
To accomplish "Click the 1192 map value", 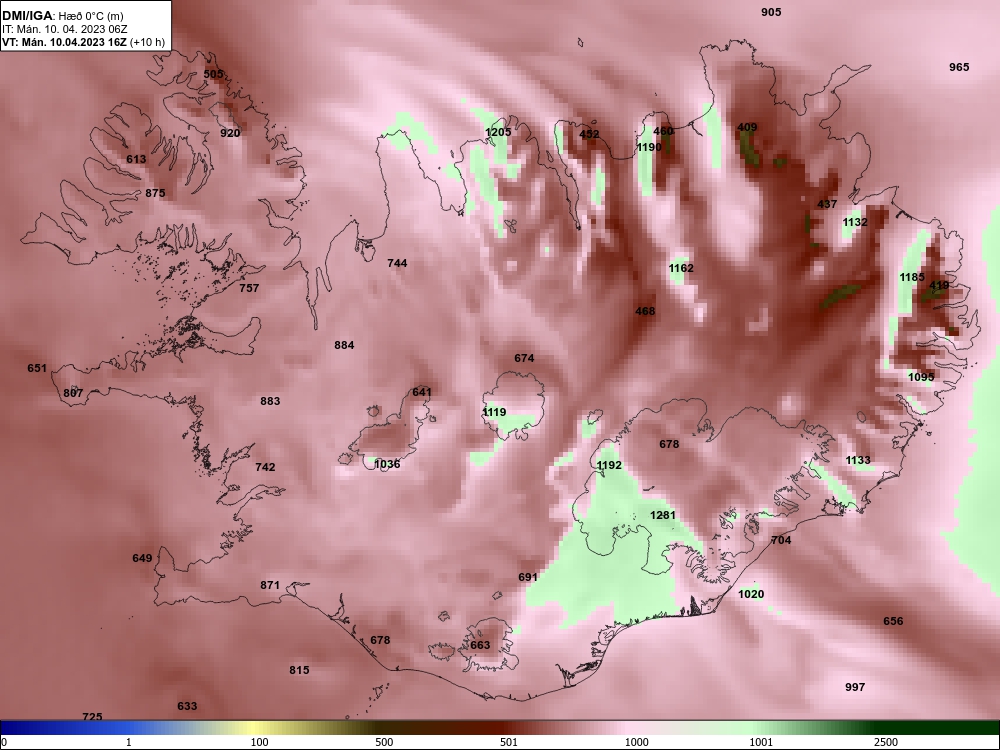I will (609, 466).
